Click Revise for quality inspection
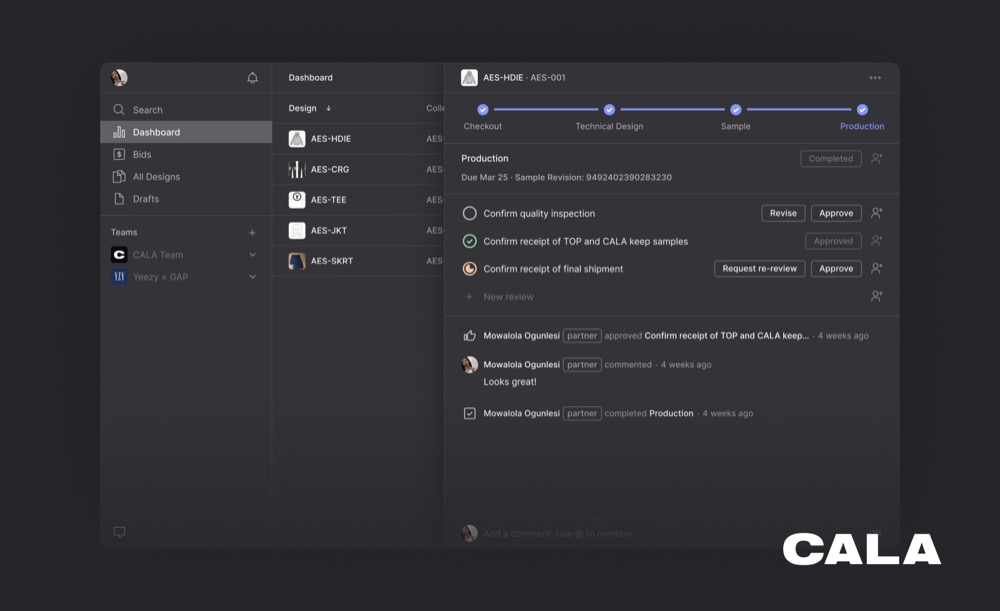 coord(783,213)
